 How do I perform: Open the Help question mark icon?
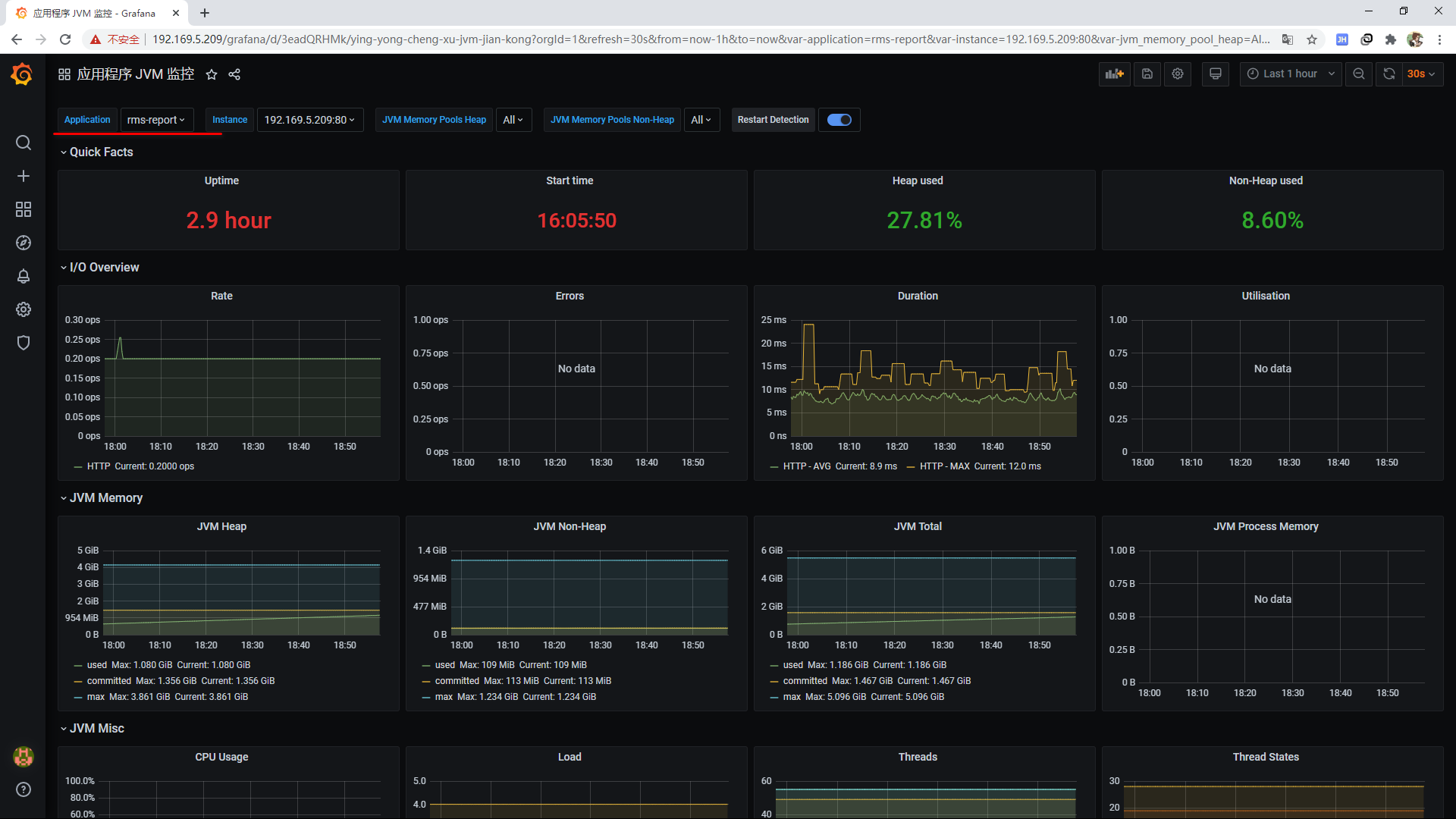pos(24,789)
